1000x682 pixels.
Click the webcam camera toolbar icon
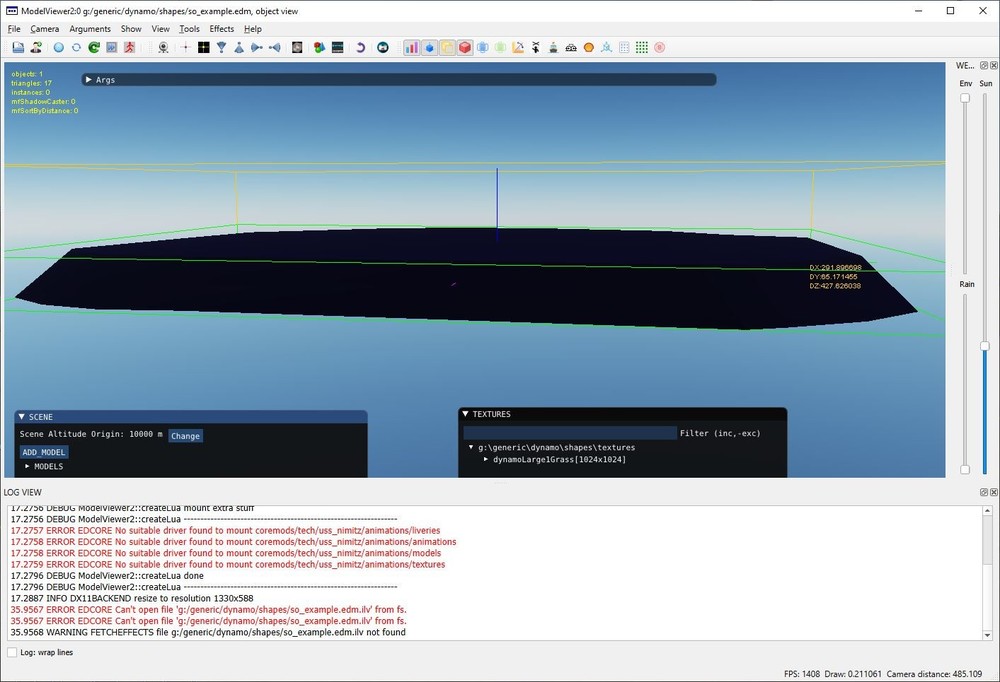pyautogui.click(x=163, y=47)
